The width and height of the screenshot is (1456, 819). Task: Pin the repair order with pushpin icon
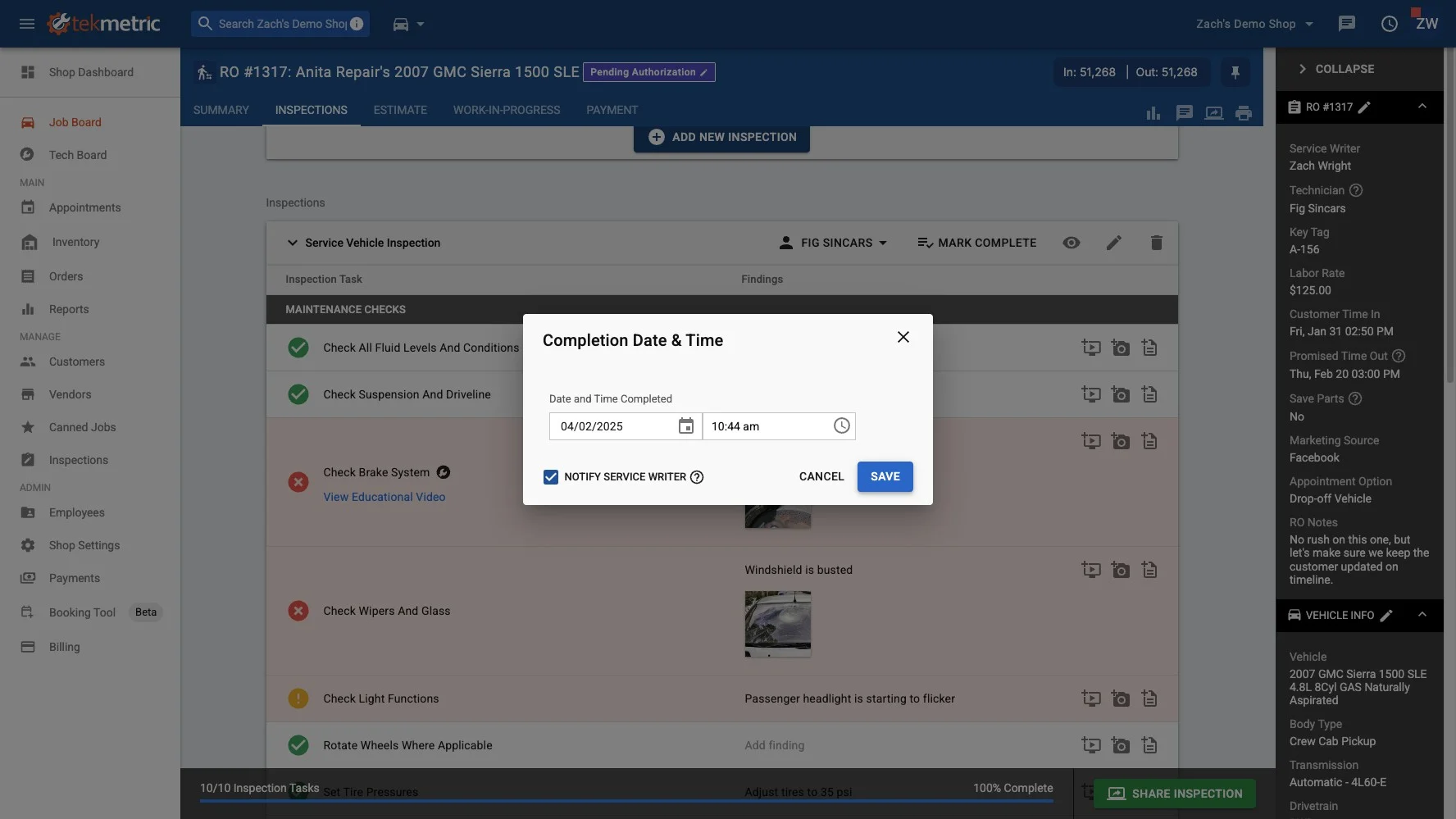coord(1235,72)
